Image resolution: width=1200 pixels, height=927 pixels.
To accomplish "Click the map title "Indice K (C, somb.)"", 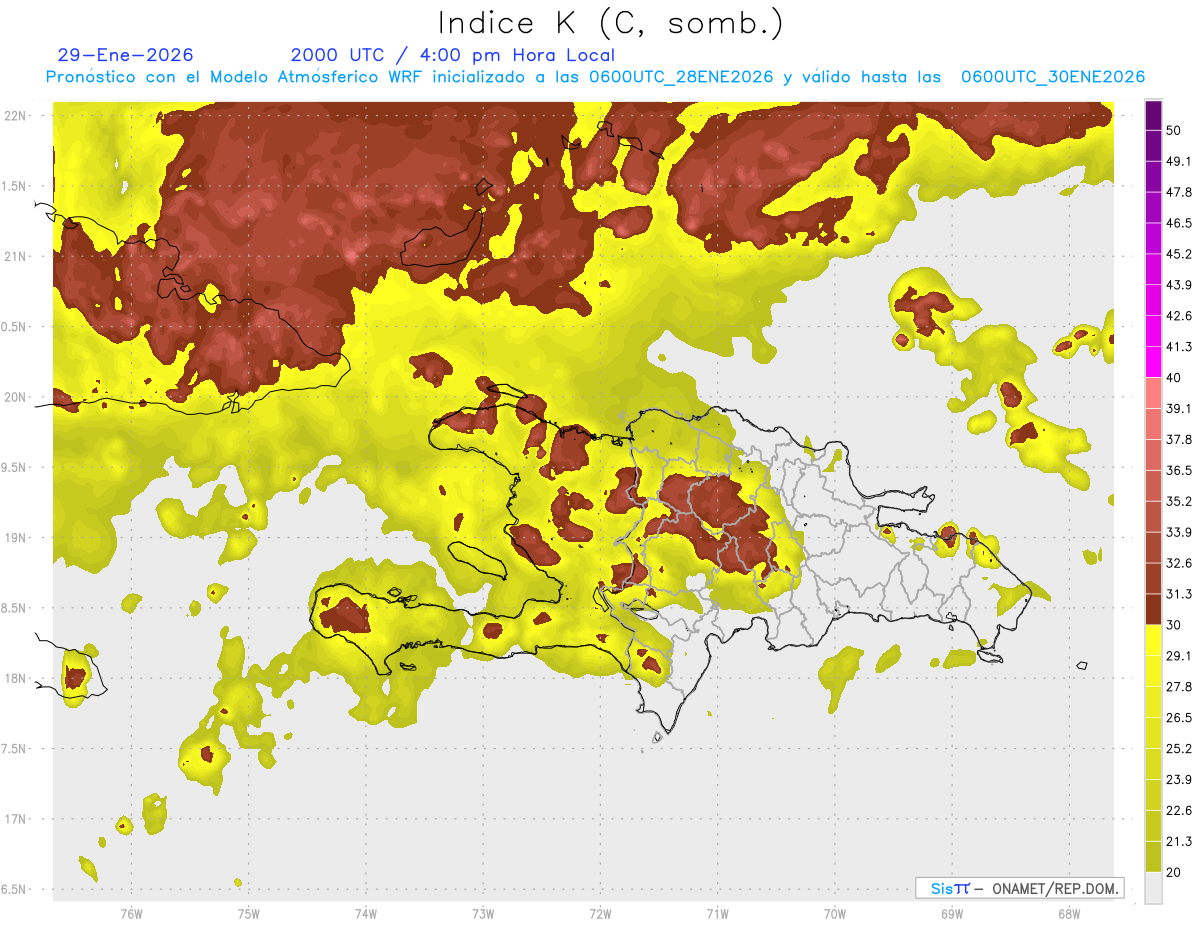I will click(x=610, y=23).
